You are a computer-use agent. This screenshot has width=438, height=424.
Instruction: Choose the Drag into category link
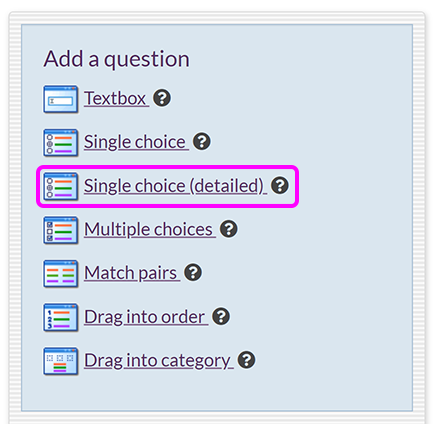(x=158, y=361)
